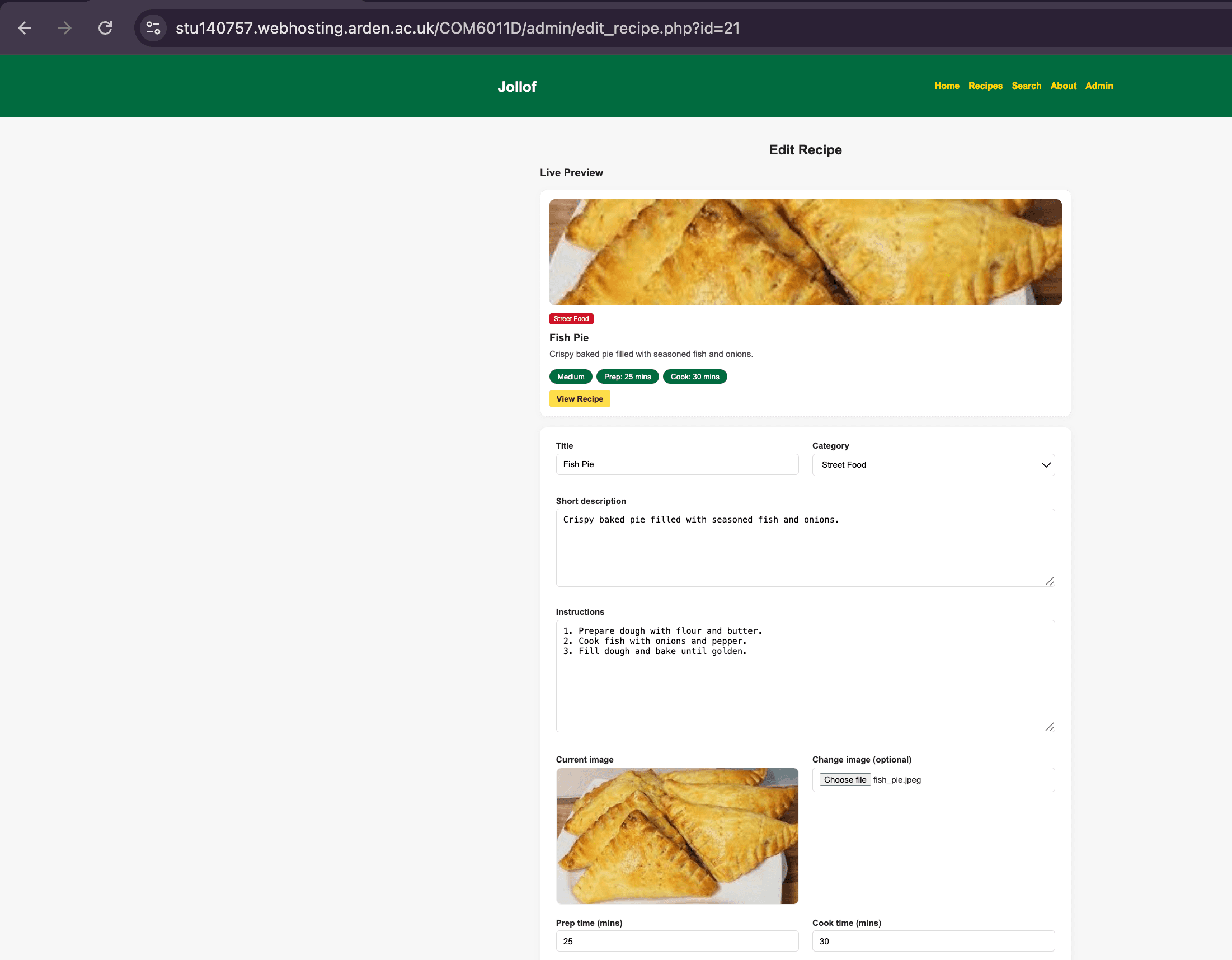Click the fish_pie.jpeg file name
Viewport: 1232px width, 960px height.
click(x=897, y=779)
